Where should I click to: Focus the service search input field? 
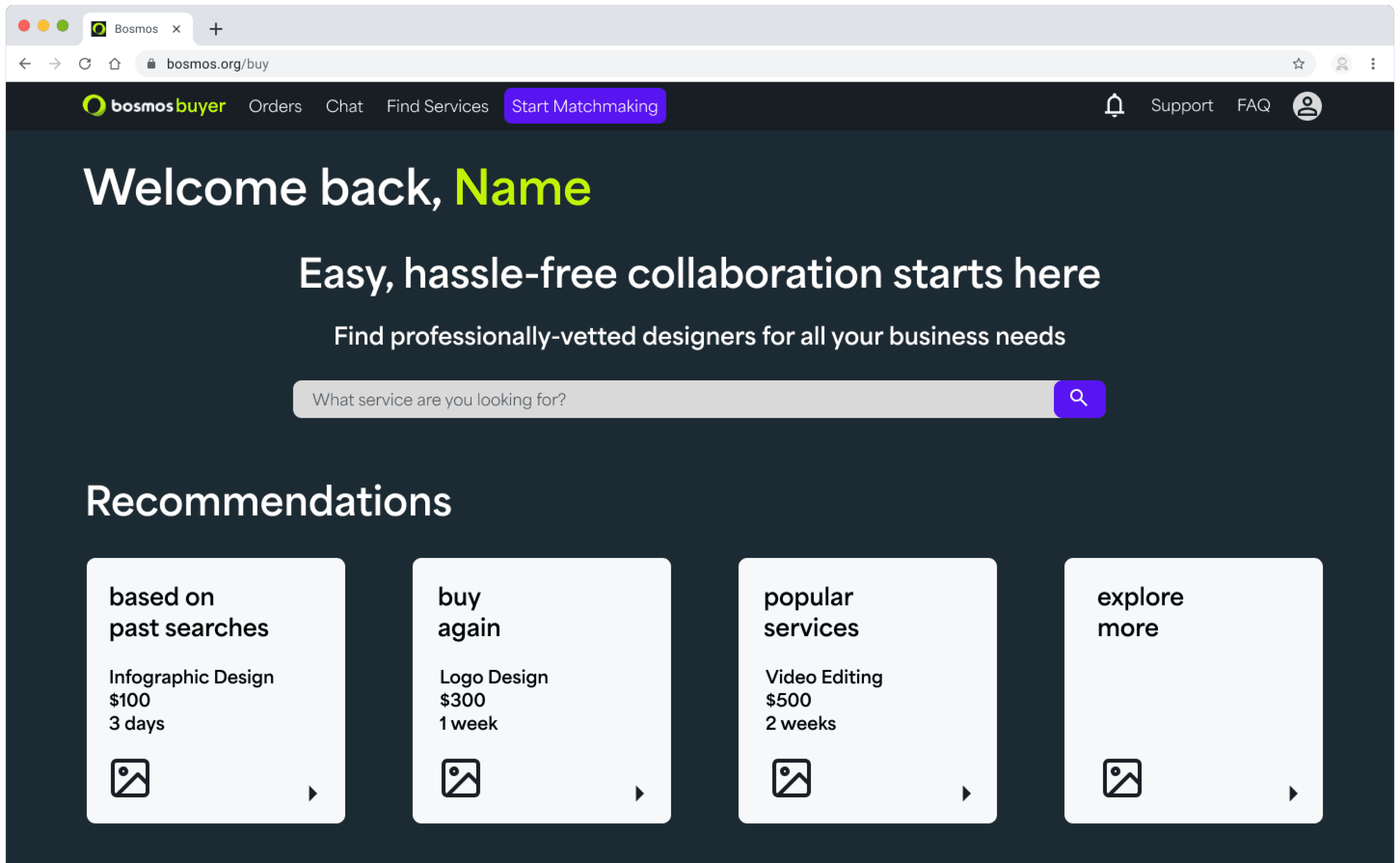click(673, 399)
